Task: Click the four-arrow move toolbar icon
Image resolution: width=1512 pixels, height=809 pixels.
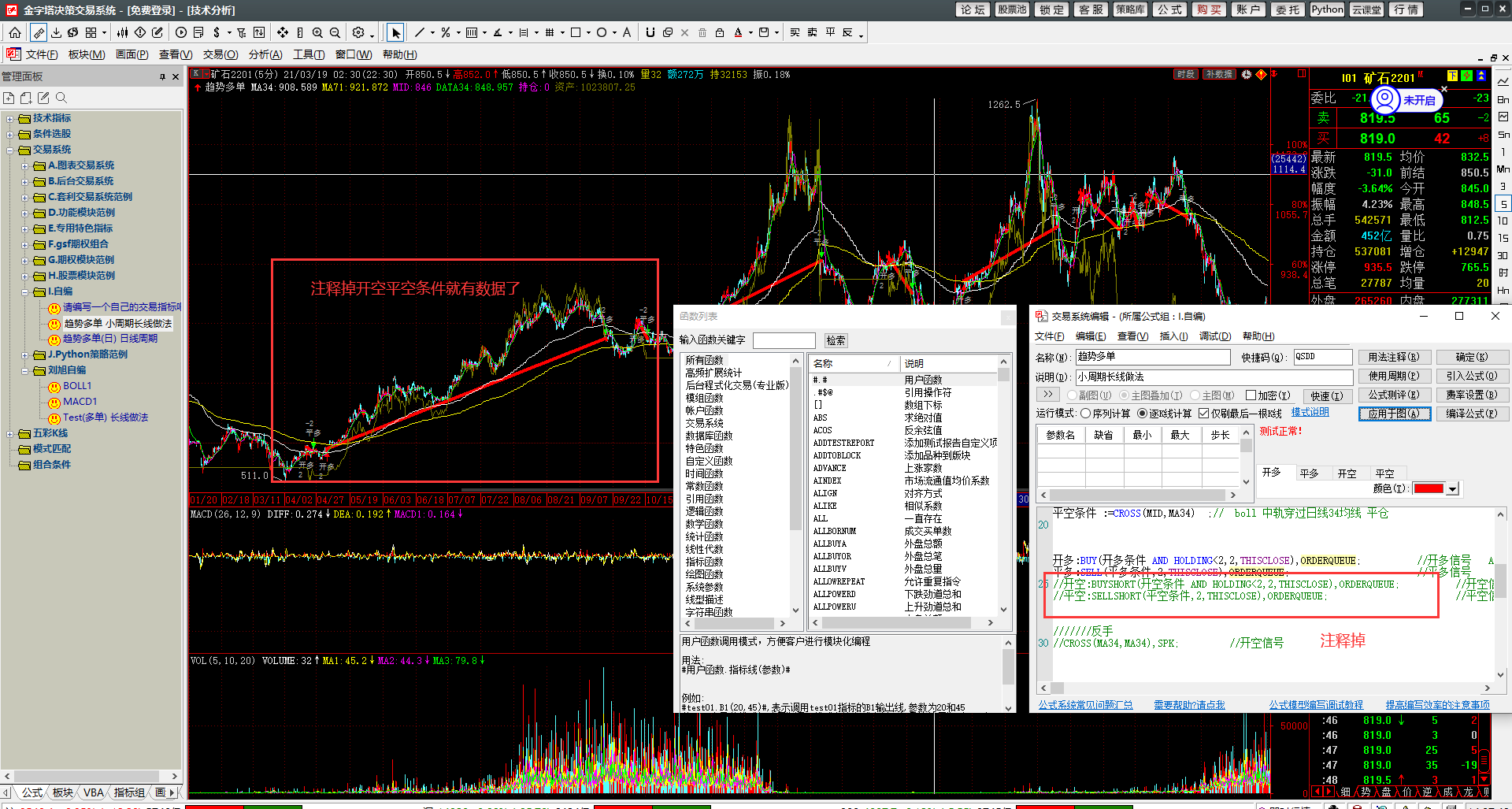Action: [283, 32]
